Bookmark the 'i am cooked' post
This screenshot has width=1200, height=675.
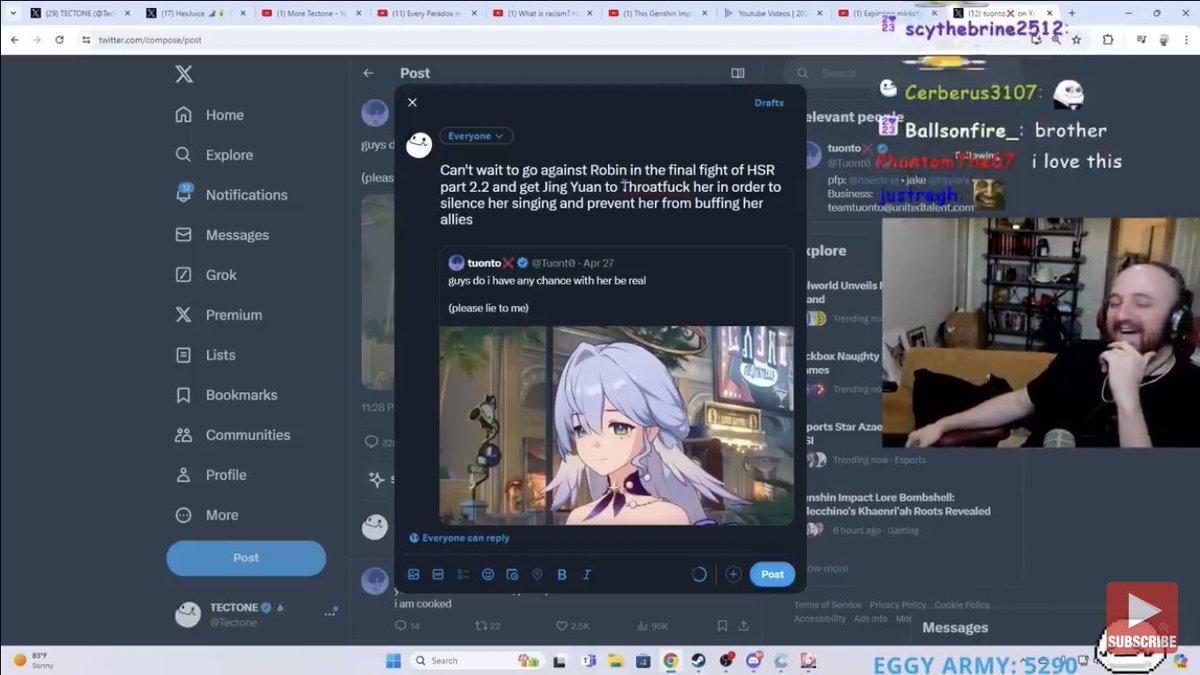click(x=722, y=626)
